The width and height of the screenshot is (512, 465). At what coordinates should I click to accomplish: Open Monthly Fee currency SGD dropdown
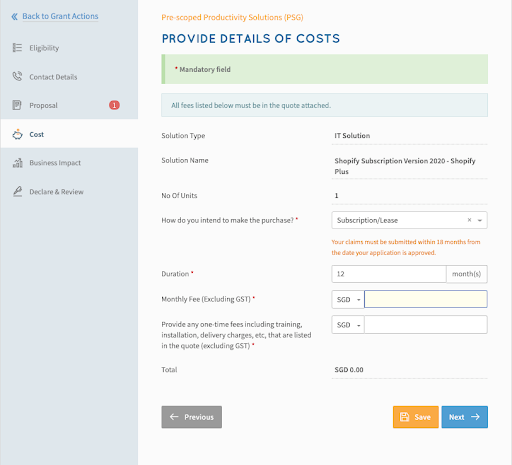click(348, 299)
